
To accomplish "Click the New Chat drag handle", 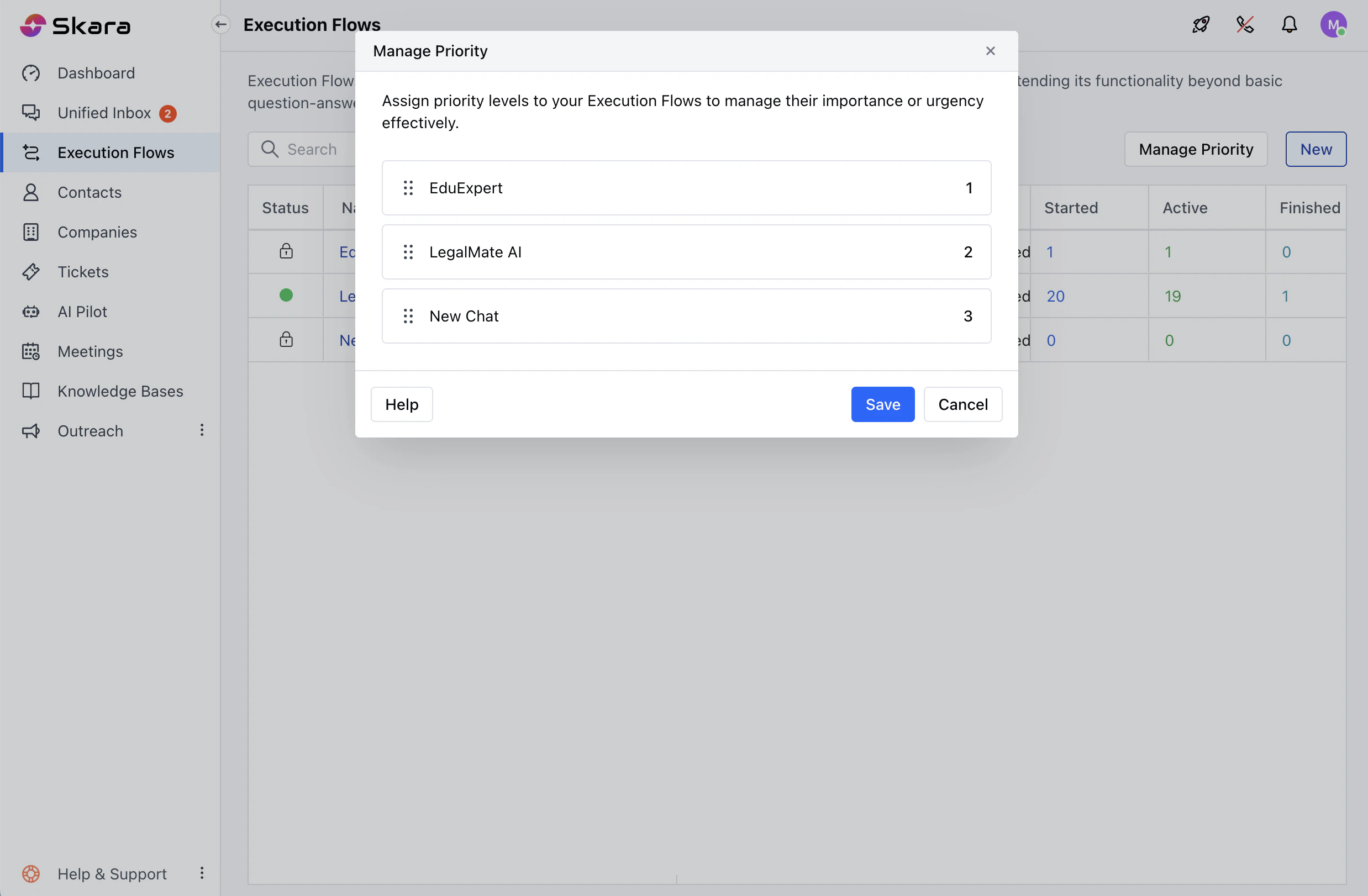I will (408, 316).
